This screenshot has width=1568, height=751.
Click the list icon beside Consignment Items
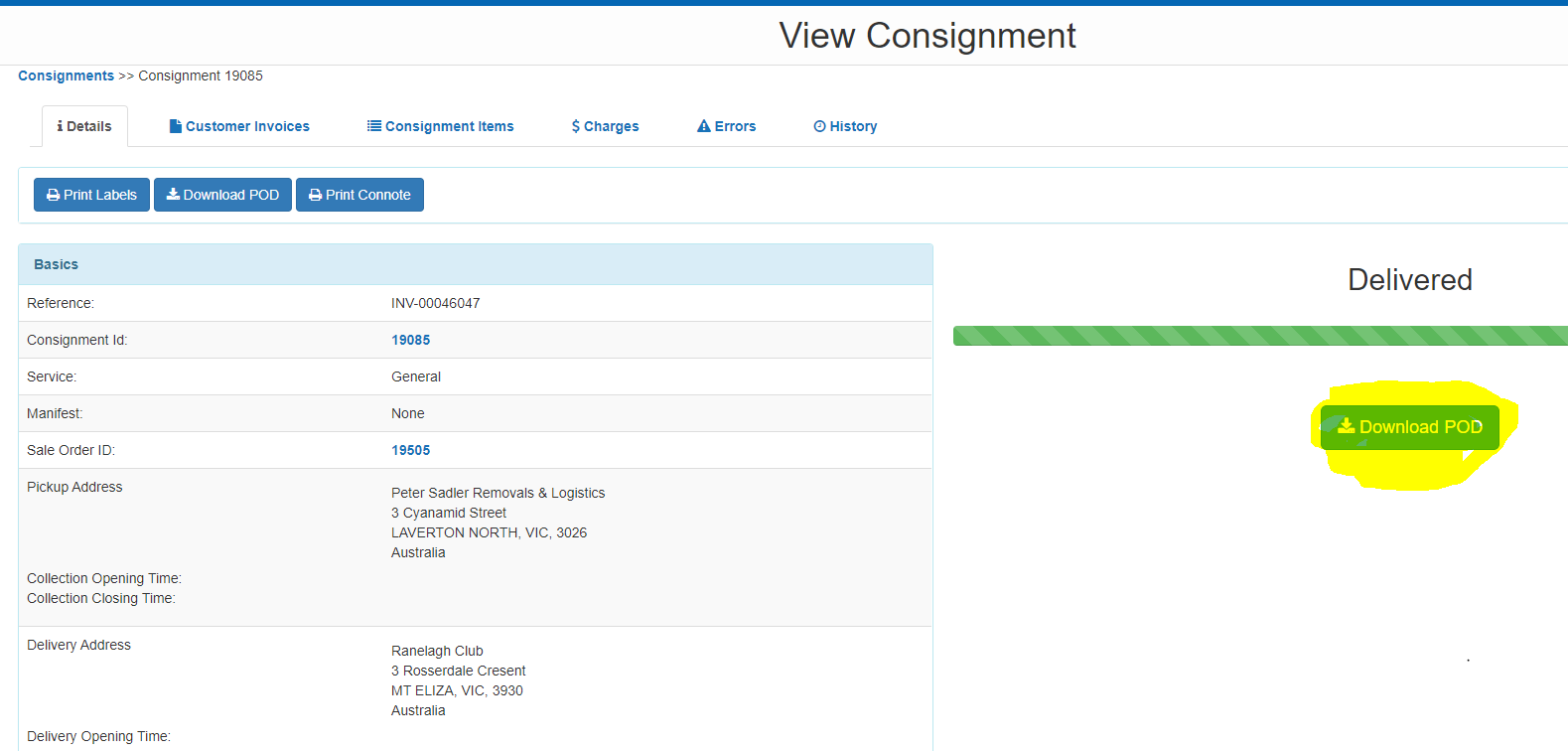click(374, 126)
